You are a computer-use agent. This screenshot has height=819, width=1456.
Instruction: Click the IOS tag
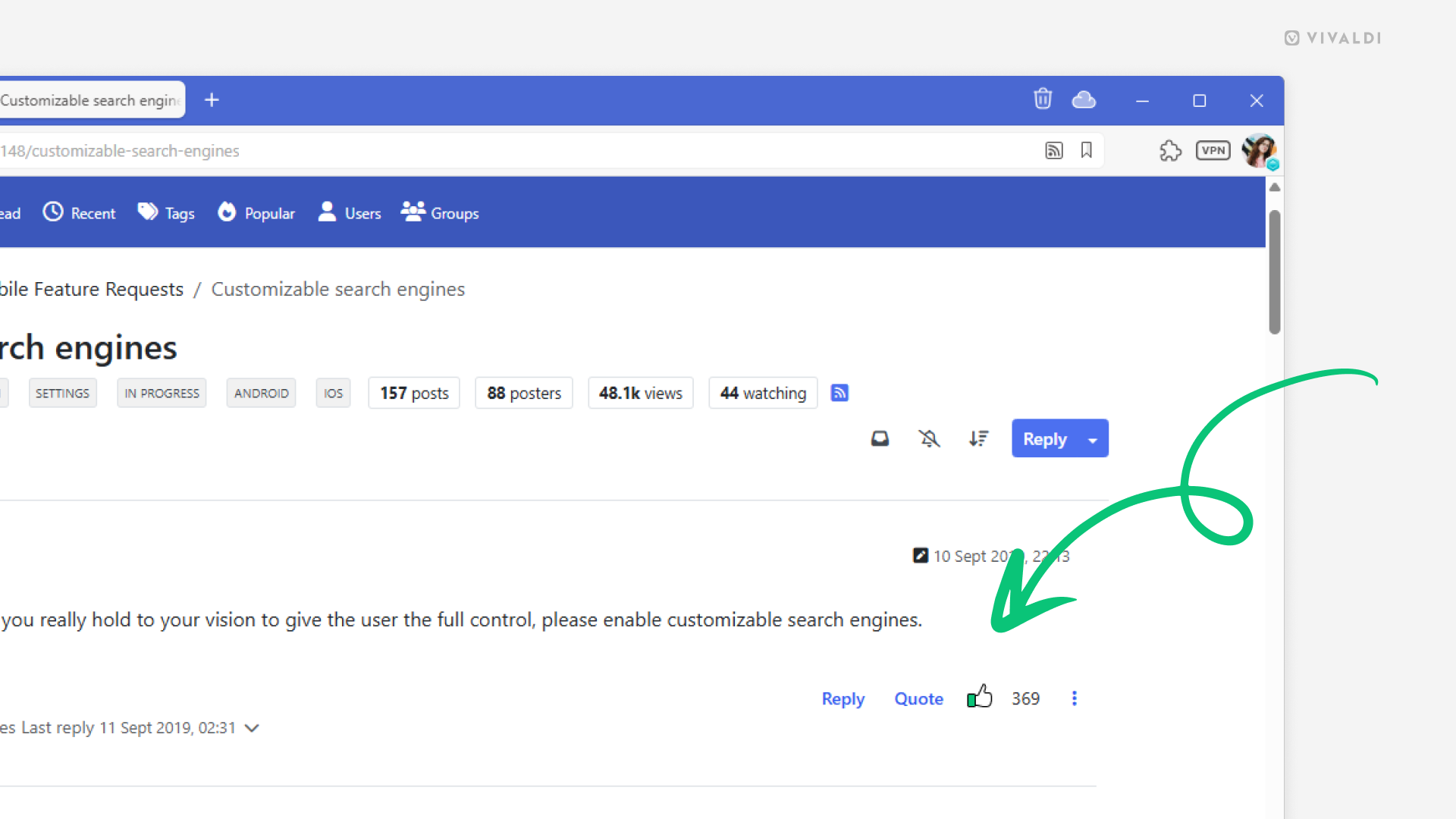[x=333, y=393]
